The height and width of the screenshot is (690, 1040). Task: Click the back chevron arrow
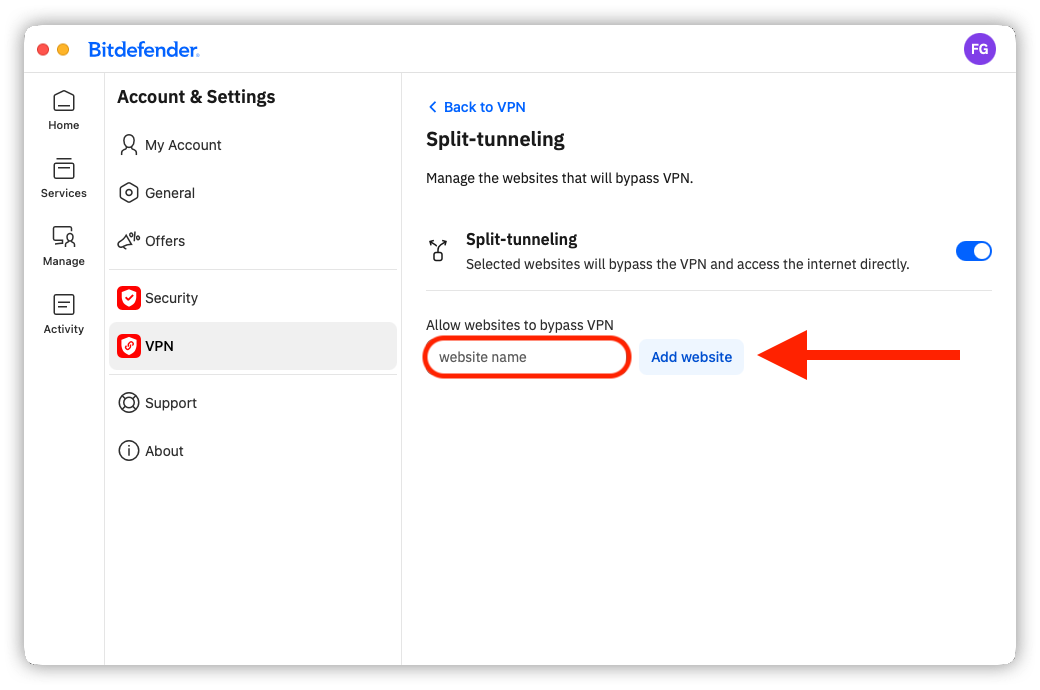click(432, 107)
